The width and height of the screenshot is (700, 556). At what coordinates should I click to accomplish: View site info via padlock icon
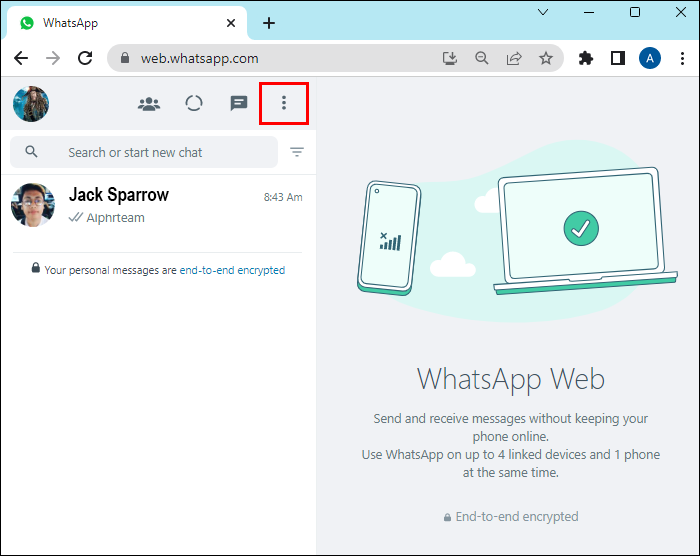point(125,58)
